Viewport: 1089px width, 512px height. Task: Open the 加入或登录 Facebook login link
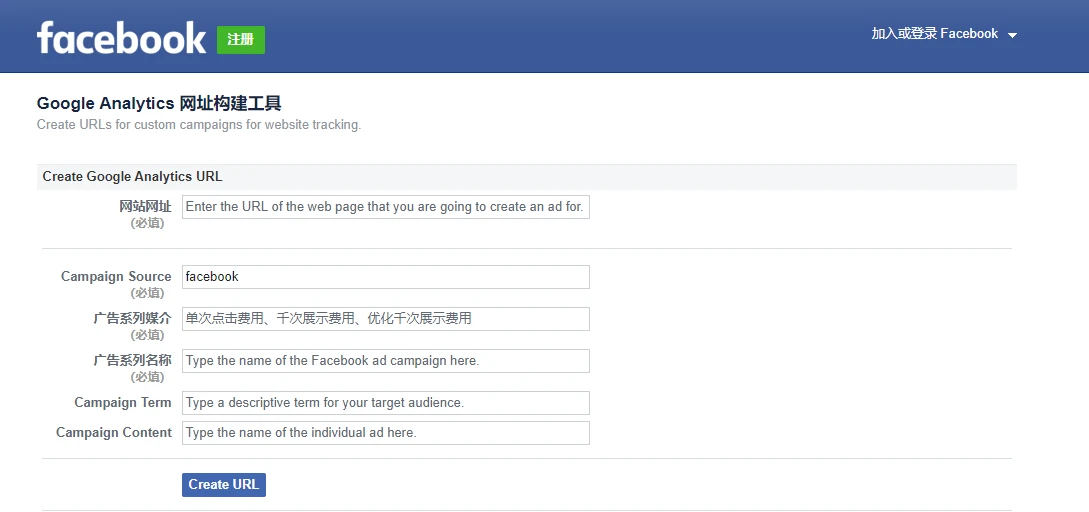[934, 34]
